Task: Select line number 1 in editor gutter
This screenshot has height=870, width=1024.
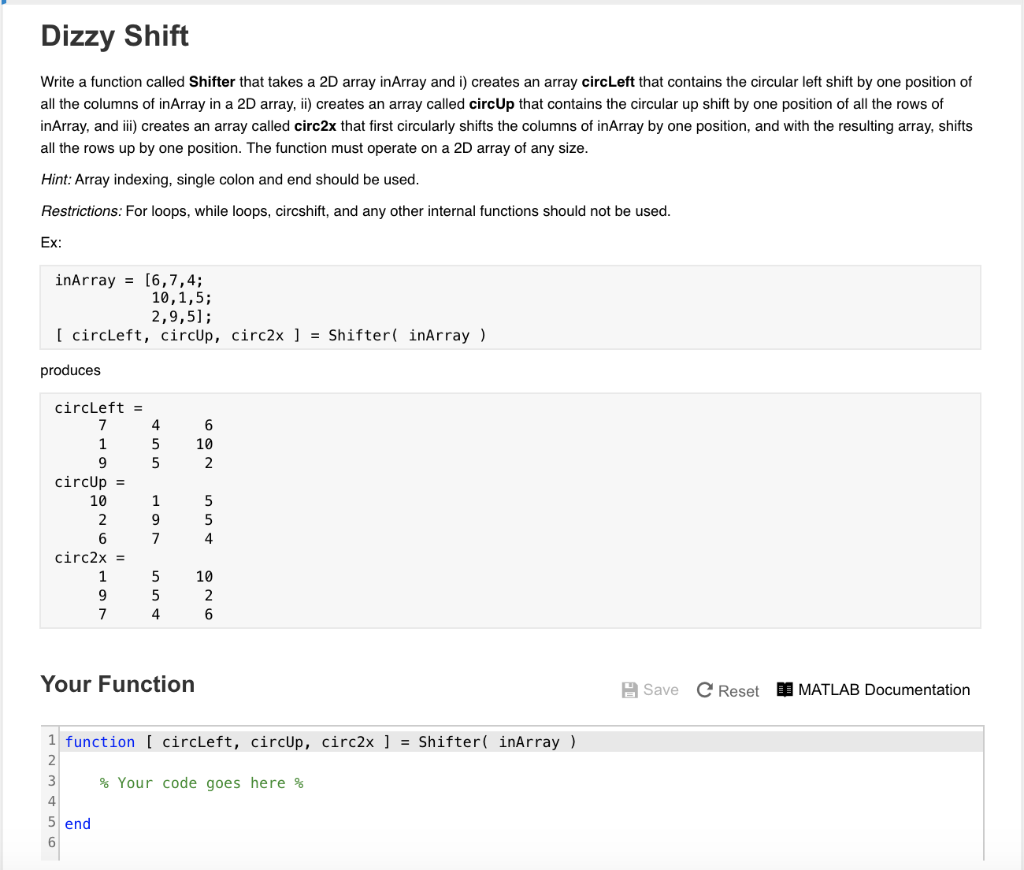Action: tap(50, 742)
